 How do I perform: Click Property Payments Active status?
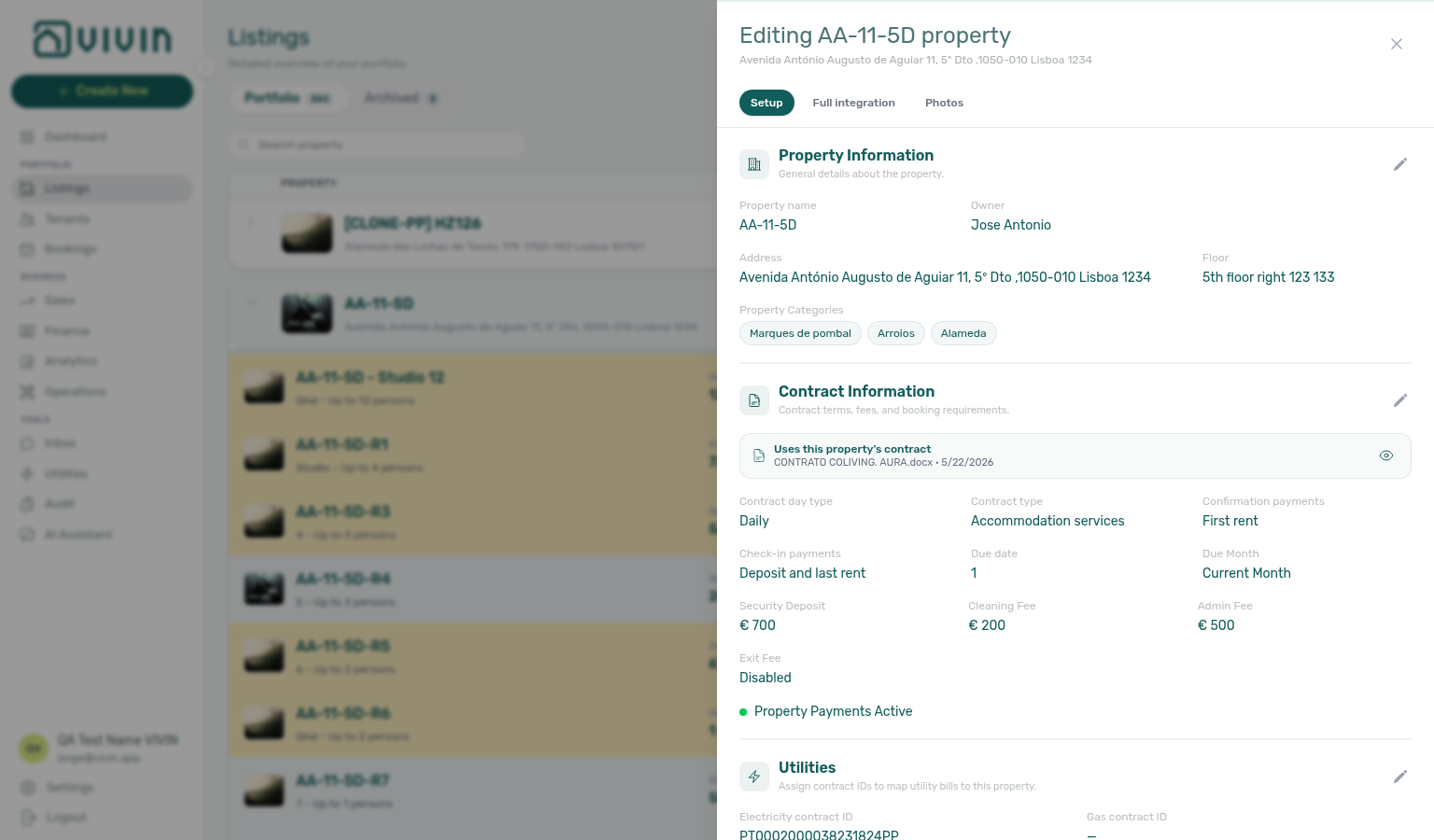[x=826, y=711]
